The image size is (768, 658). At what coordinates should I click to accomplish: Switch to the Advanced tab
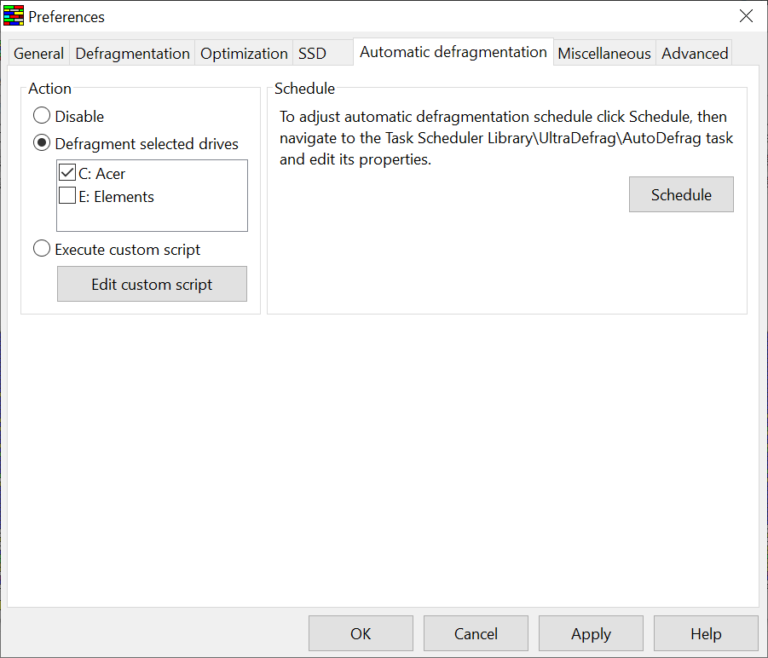(695, 53)
